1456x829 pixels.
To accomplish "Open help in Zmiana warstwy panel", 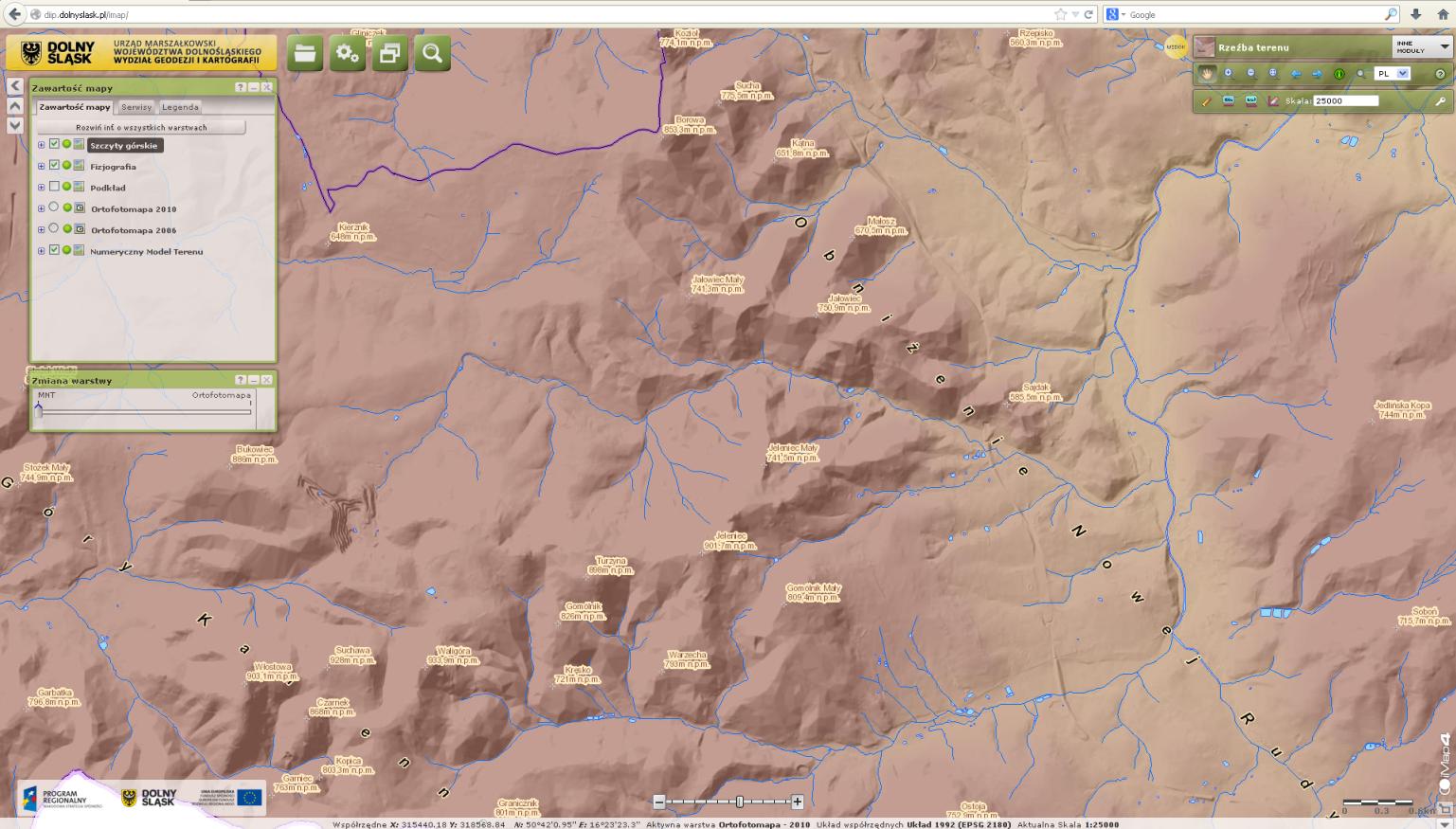I will tap(241, 380).
